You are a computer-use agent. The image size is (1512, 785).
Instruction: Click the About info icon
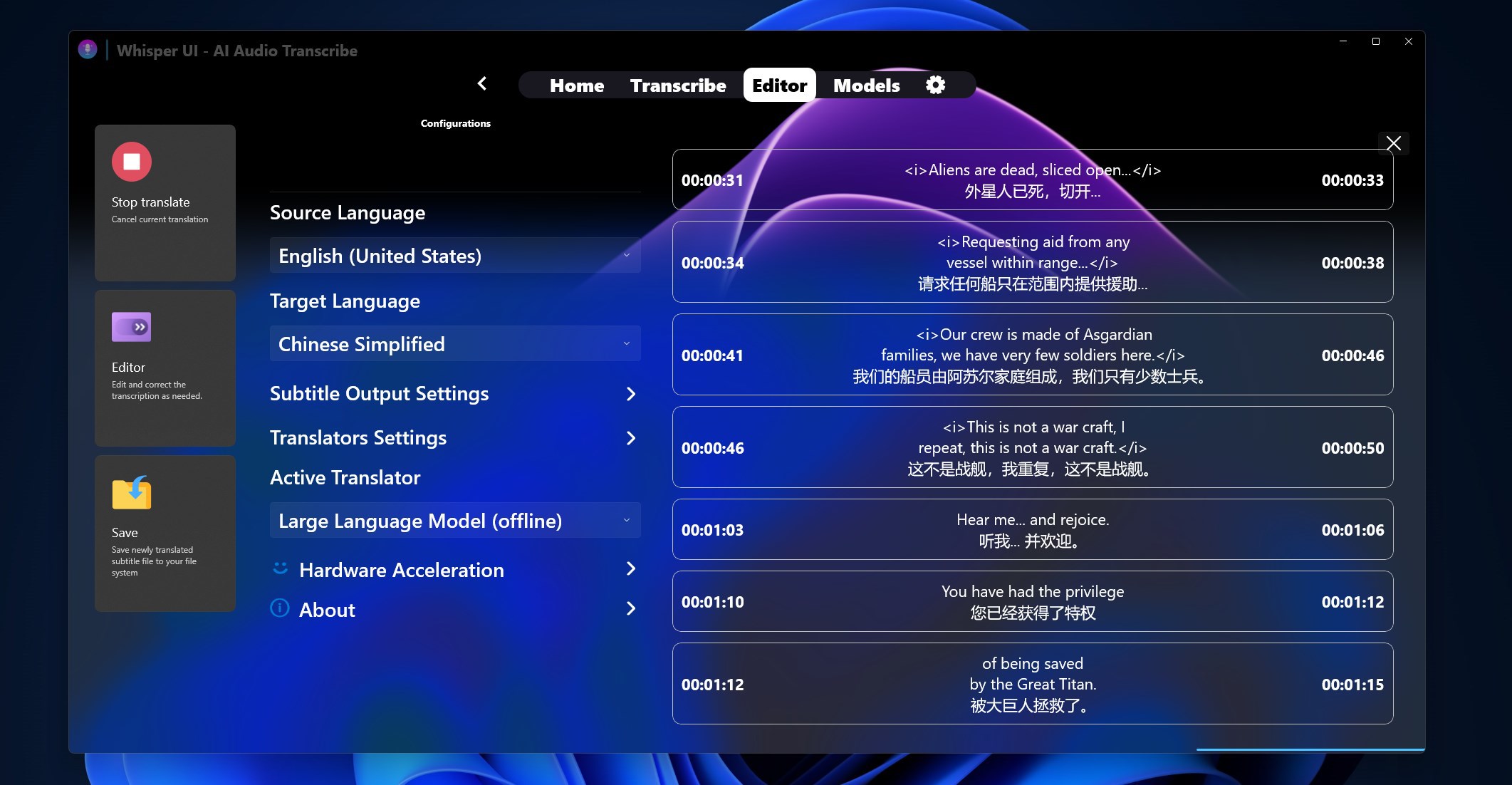pyautogui.click(x=280, y=608)
